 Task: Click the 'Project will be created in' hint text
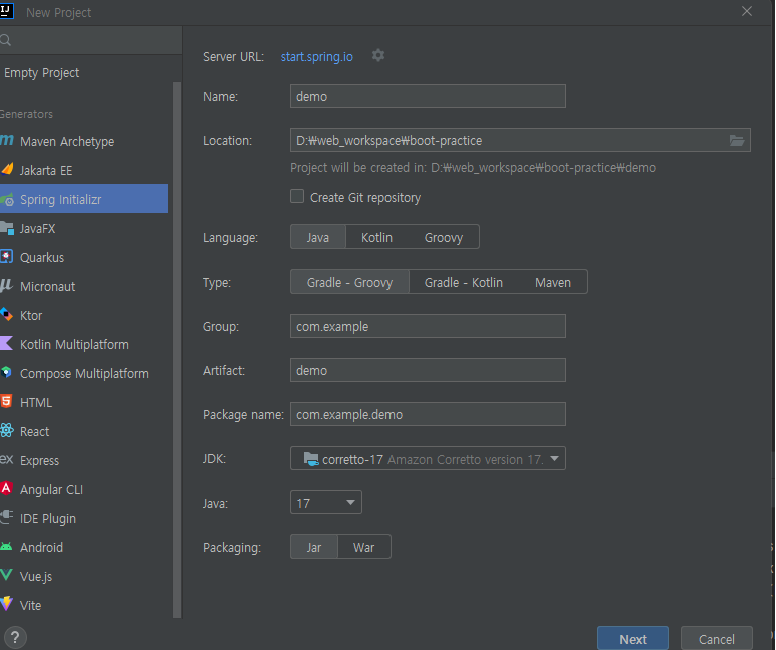point(473,168)
